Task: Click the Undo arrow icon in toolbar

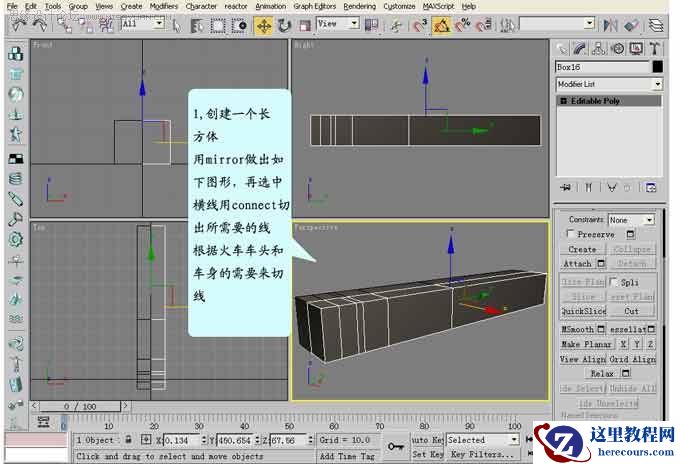Action: 17,25
